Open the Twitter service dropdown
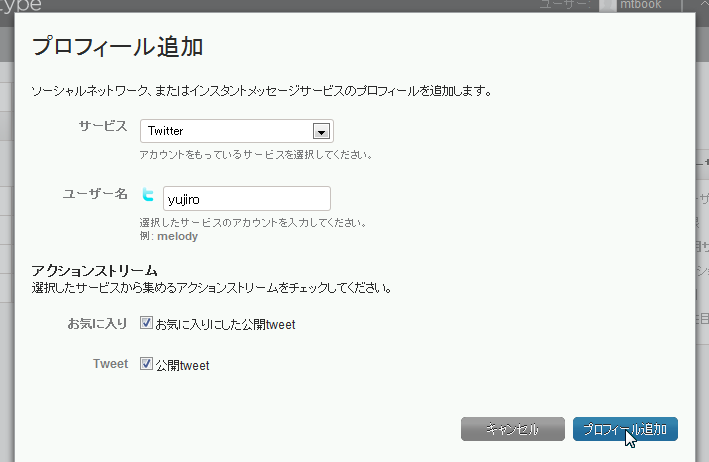The height and width of the screenshot is (462, 709). (x=237, y=131)
